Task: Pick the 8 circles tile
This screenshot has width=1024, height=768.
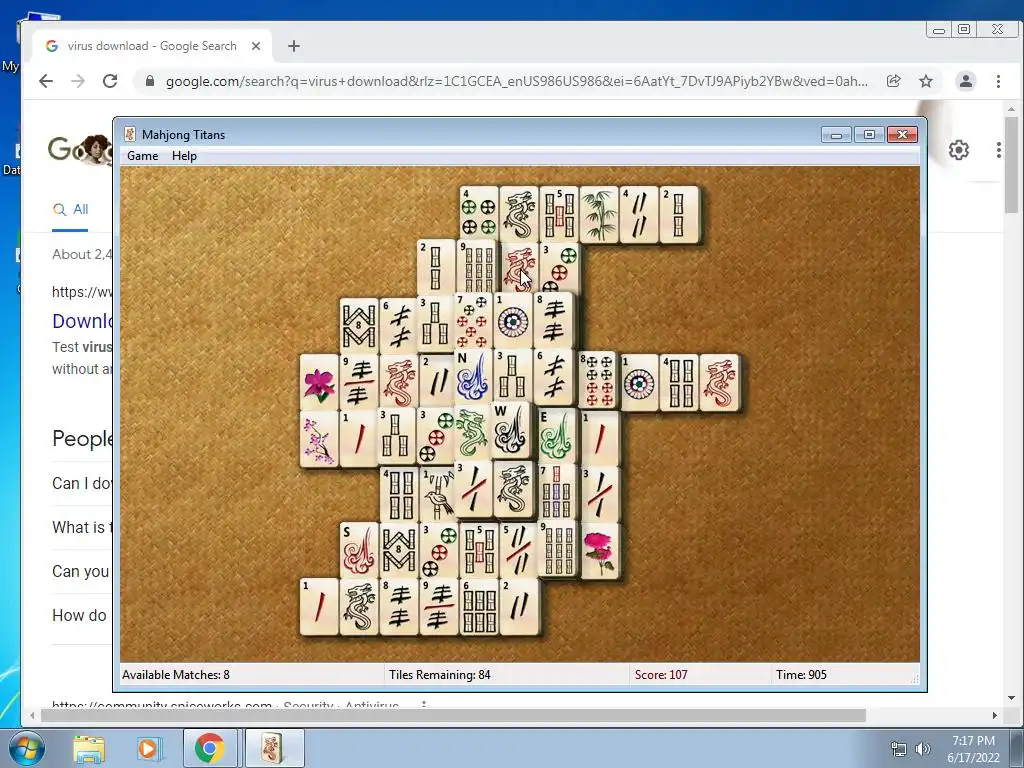Action: [x=597, y=381]
